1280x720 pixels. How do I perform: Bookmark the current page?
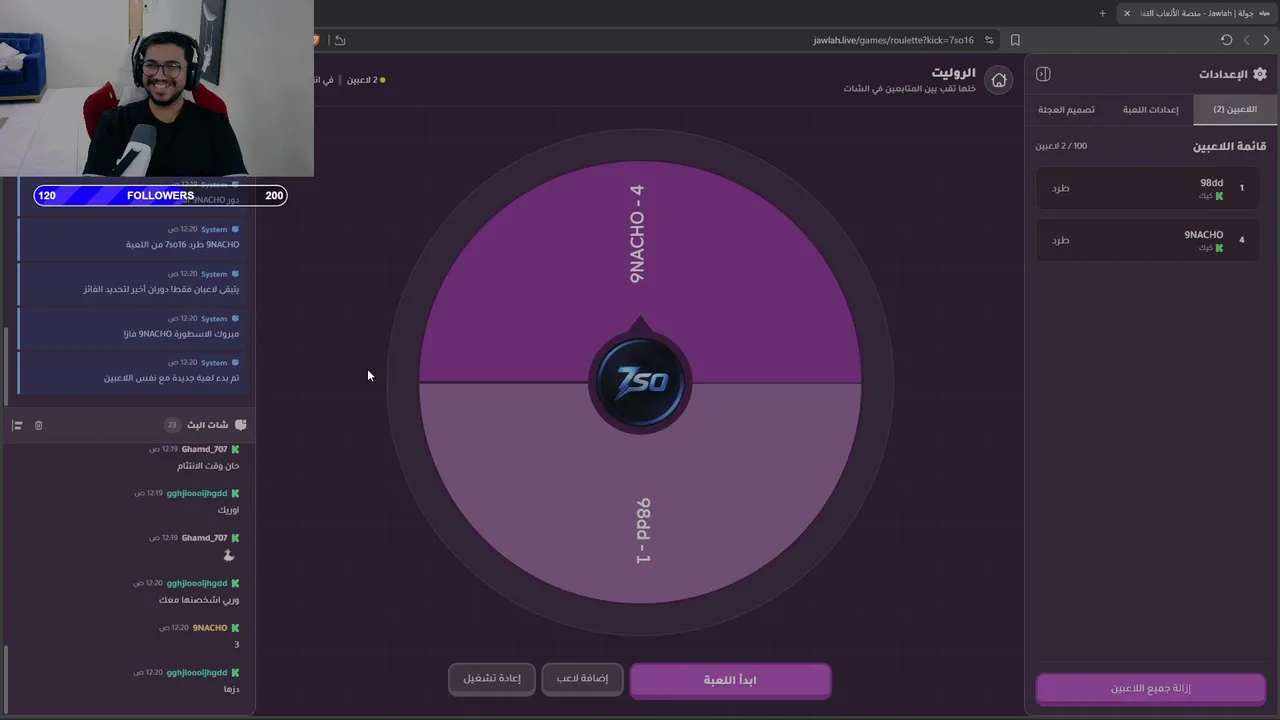coord(1015,40)
